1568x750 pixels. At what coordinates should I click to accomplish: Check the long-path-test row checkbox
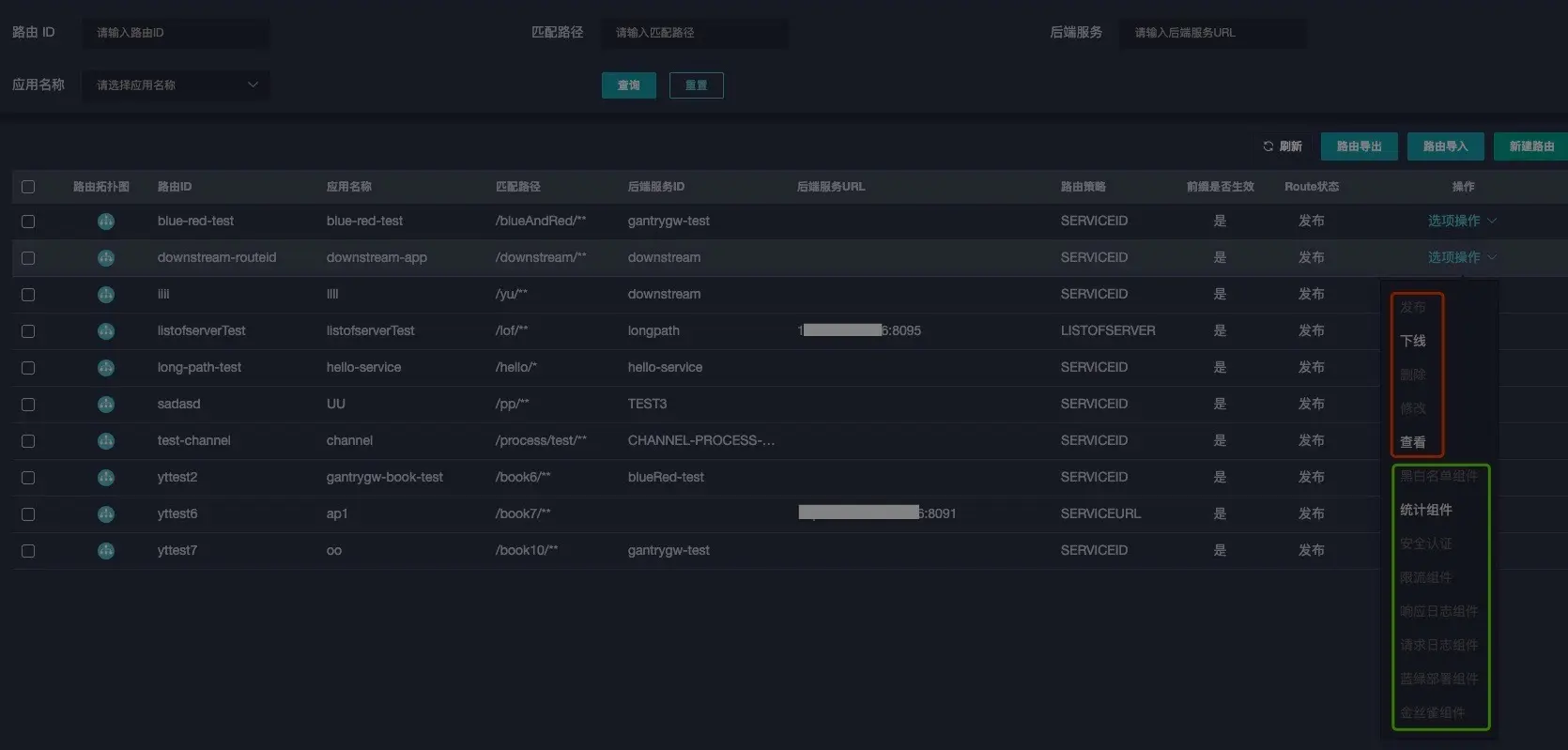[x=28, y=368]
